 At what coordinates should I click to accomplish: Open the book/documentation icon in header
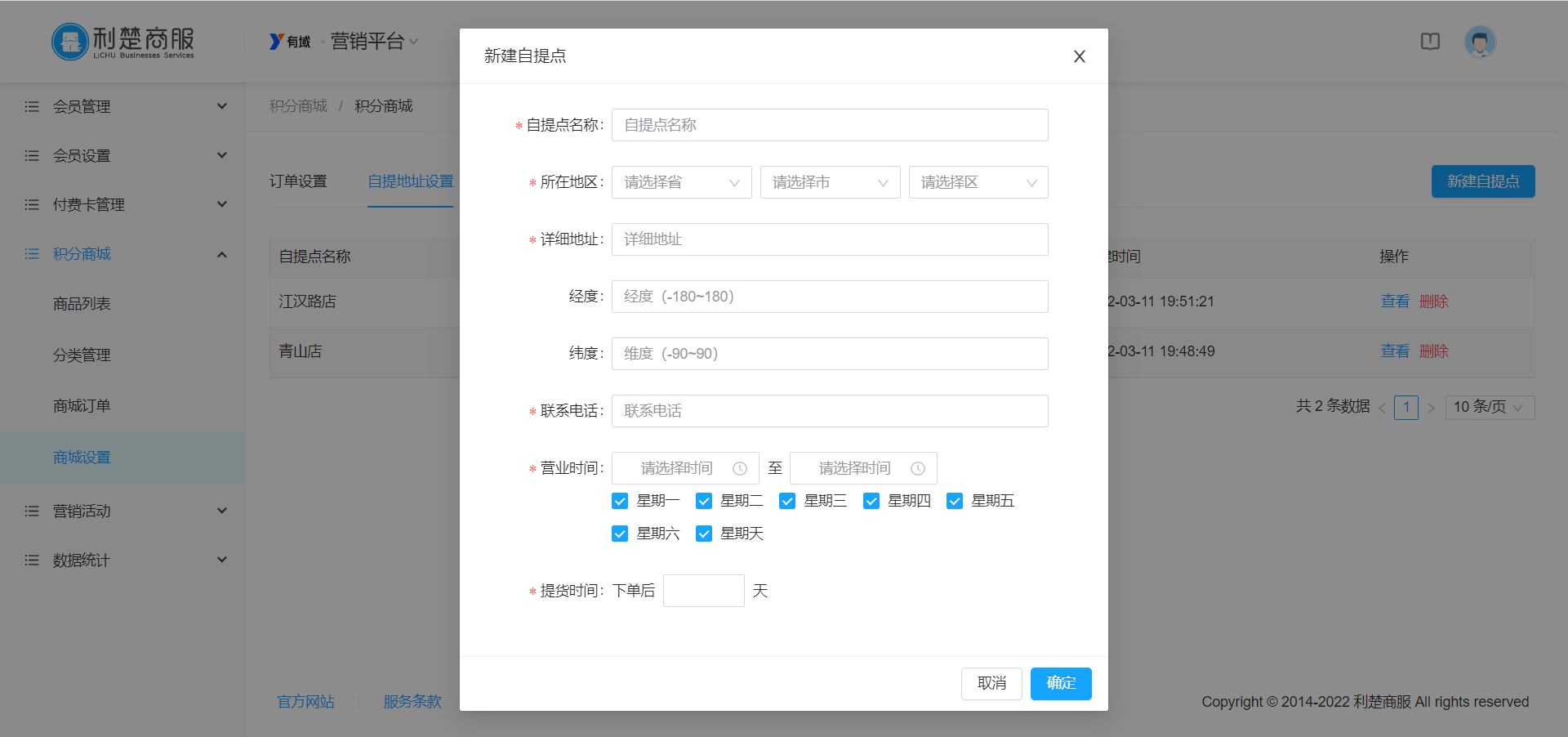click(x=1430, y=41)
